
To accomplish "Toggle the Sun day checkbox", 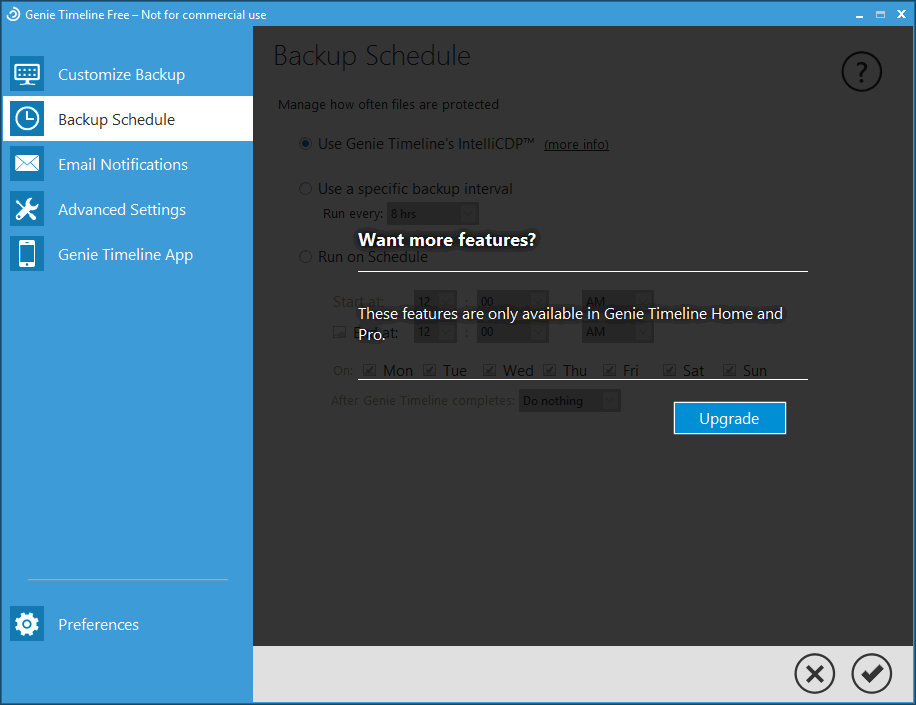I will [730, 370].
